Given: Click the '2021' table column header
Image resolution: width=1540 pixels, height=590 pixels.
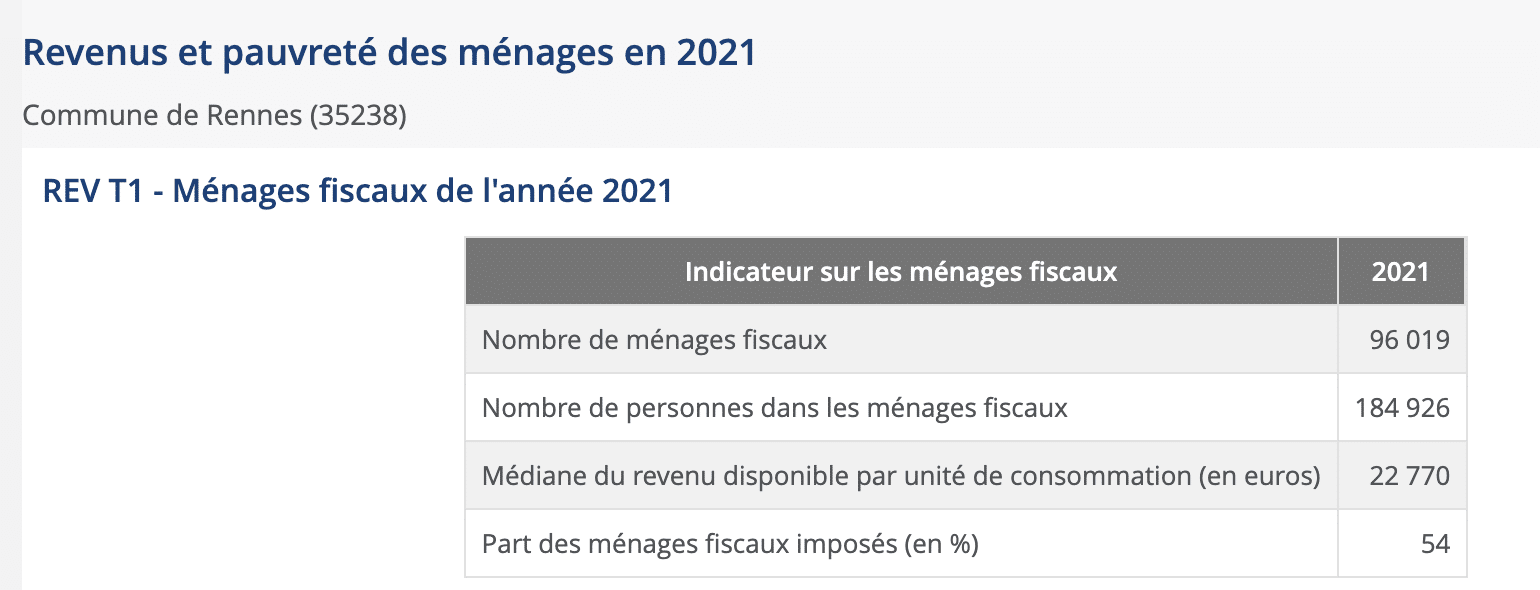Looking at the screenshot, I should pos(1400,271).
